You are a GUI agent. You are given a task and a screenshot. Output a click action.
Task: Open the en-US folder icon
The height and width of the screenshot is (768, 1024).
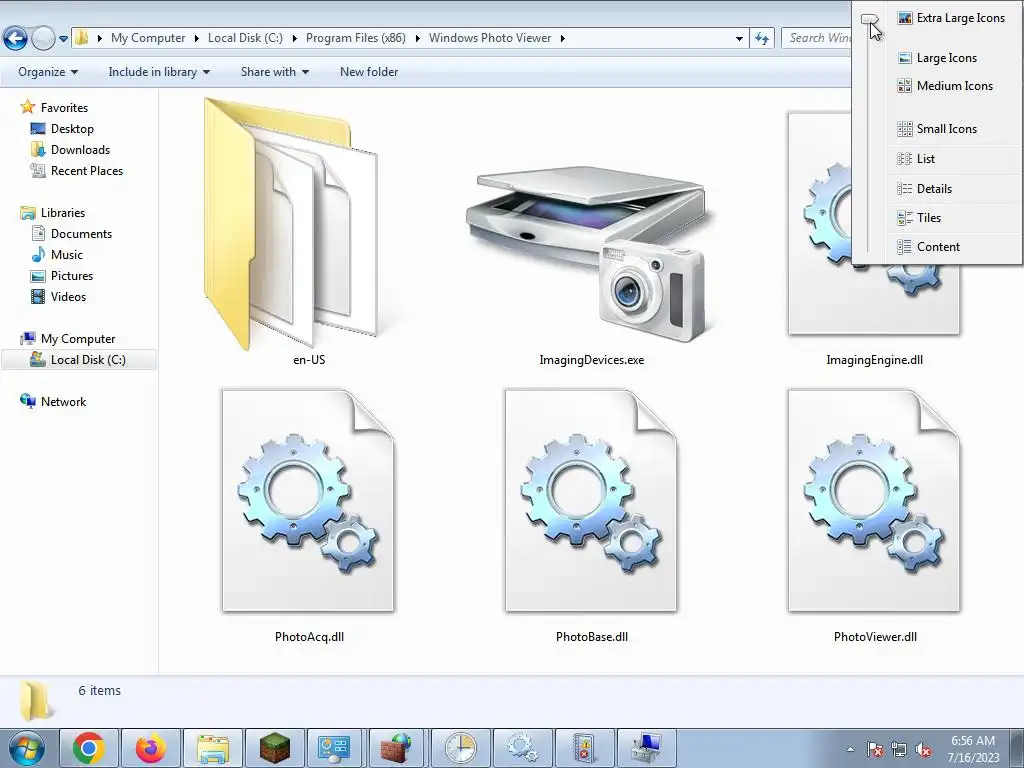(291, 223)
